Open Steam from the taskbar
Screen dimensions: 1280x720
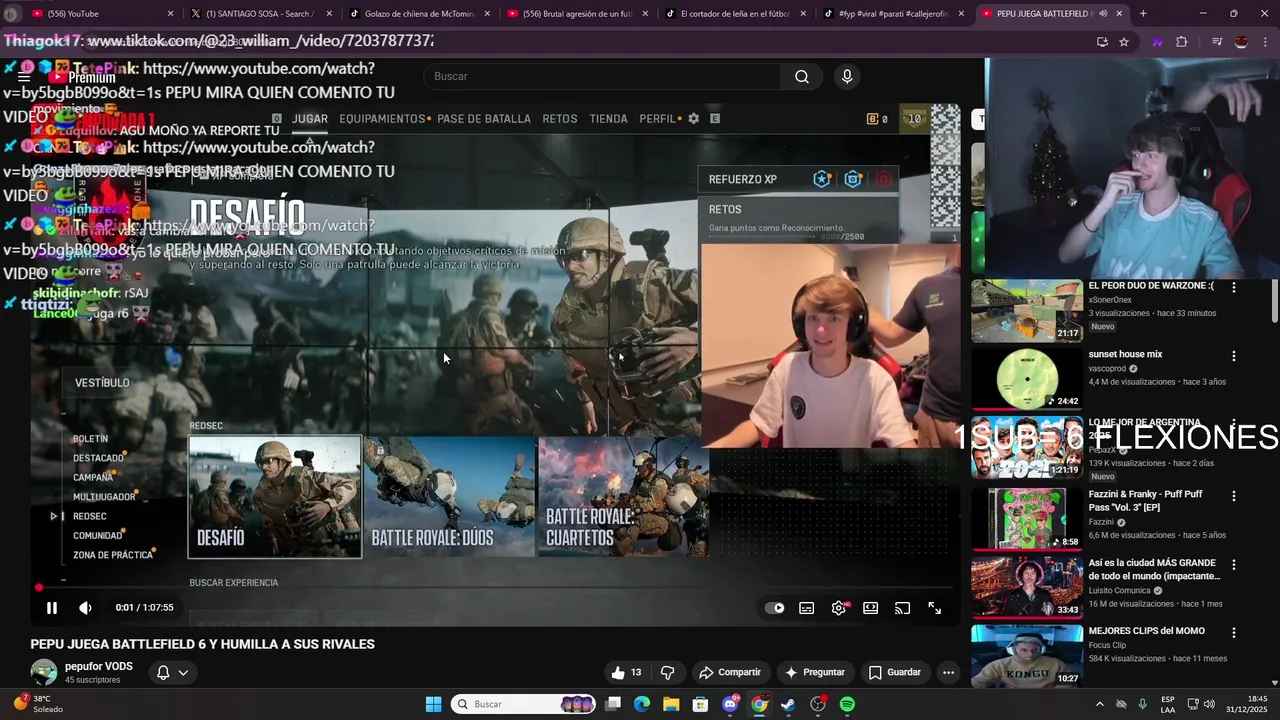tap(788, 704)
